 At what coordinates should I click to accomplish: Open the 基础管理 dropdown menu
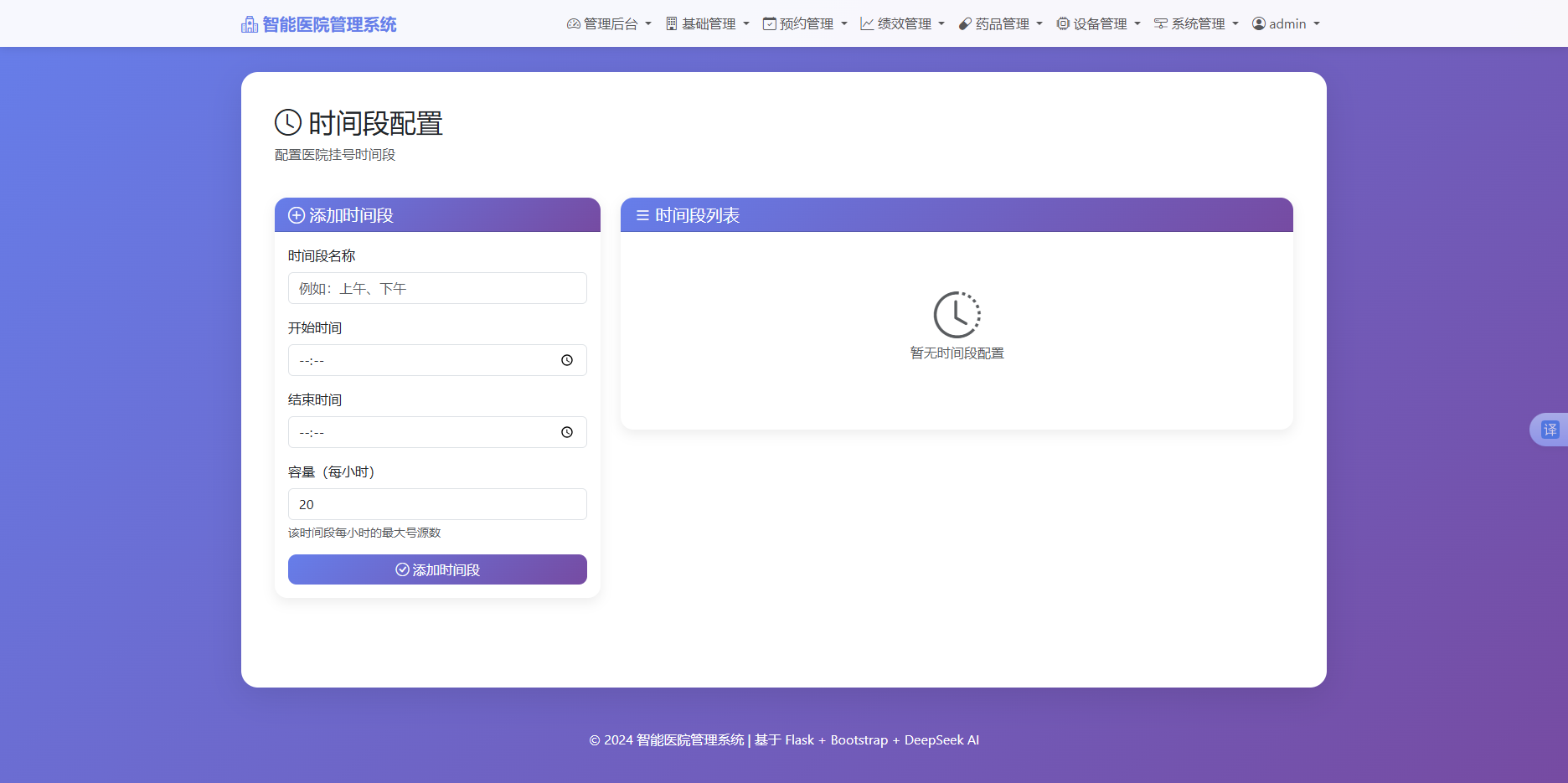(708, 23)
